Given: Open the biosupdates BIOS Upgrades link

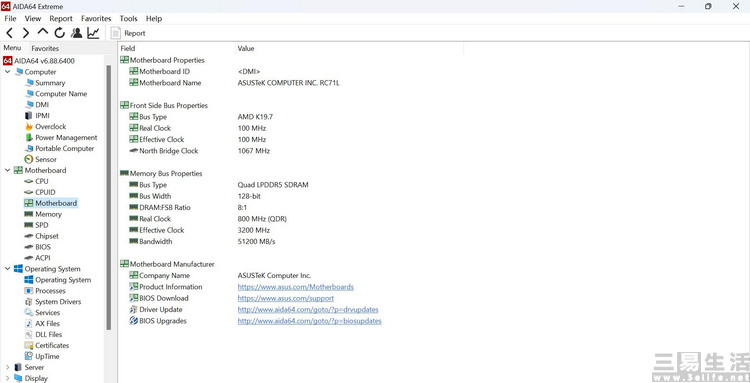Looking at the screenshot, I should (309, 321).
